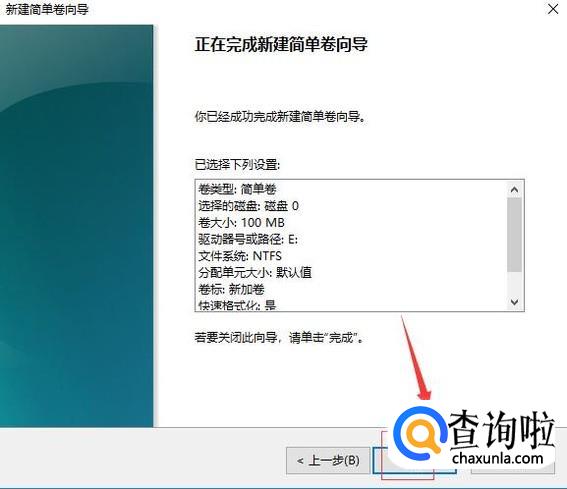Select the 卷大小: 100 MB line
The image size is (567, 489).
click(241, 222)
